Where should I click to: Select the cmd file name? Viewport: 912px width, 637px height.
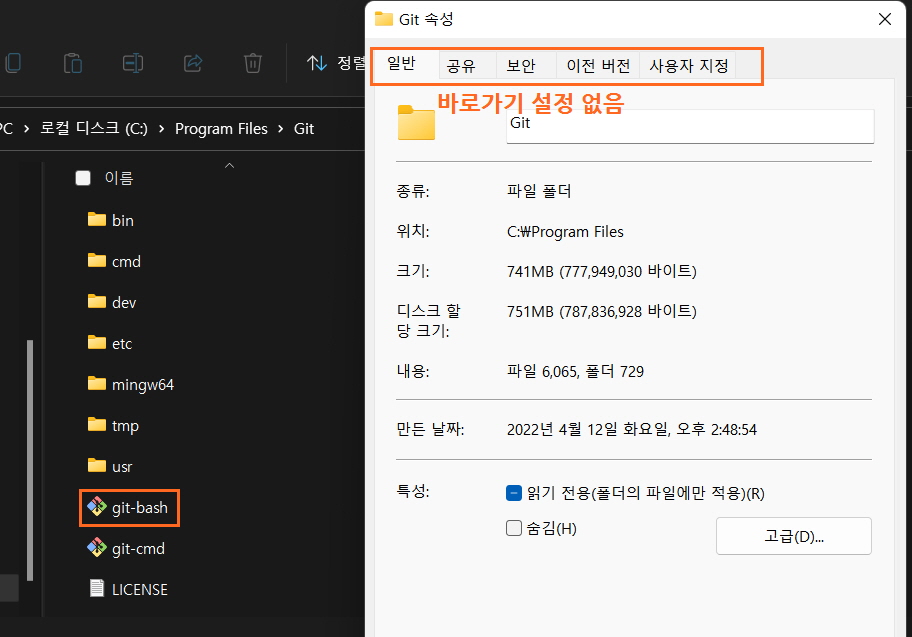126,262
